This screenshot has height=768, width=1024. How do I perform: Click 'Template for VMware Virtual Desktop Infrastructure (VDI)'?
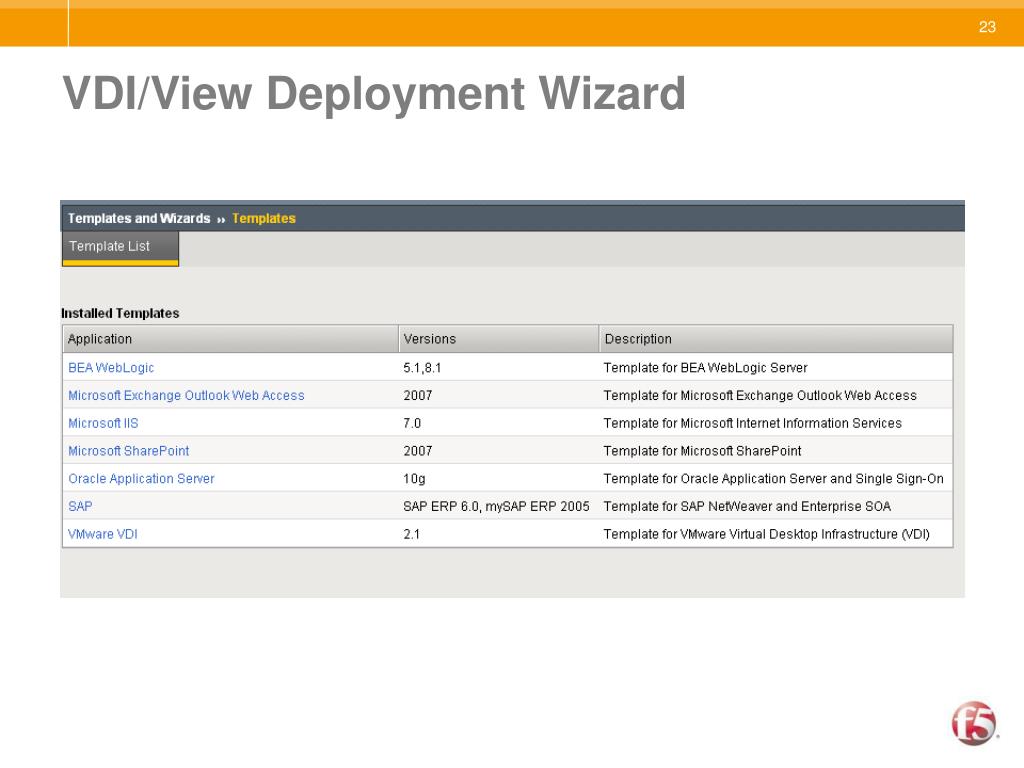767,534
